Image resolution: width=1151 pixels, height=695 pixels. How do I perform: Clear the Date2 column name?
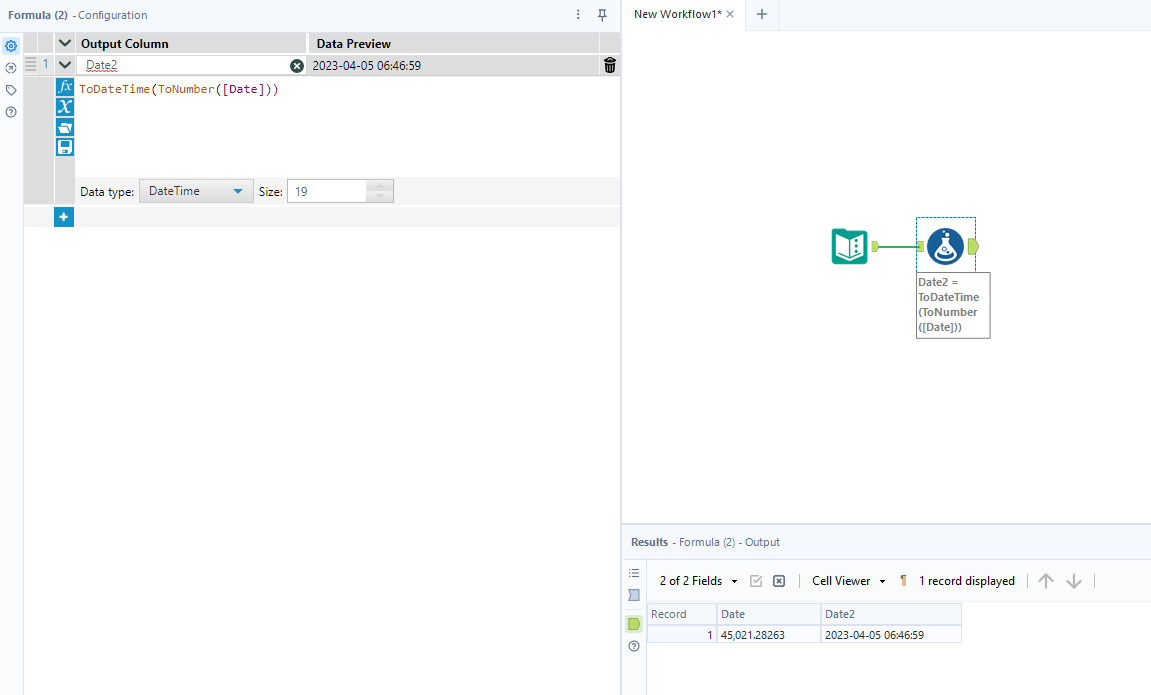pos(297,65)
